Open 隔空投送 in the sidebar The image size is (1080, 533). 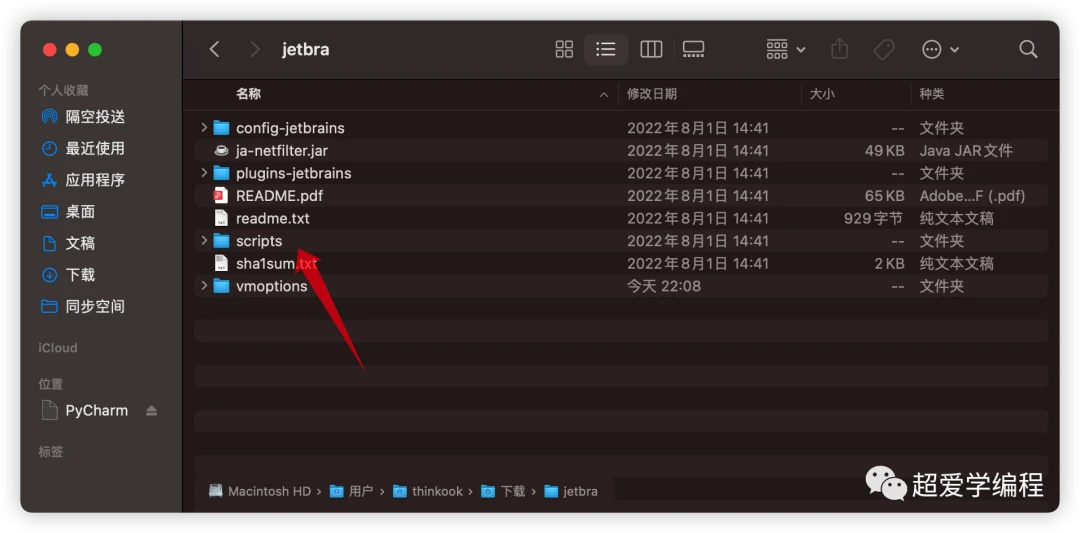[83, 117]
